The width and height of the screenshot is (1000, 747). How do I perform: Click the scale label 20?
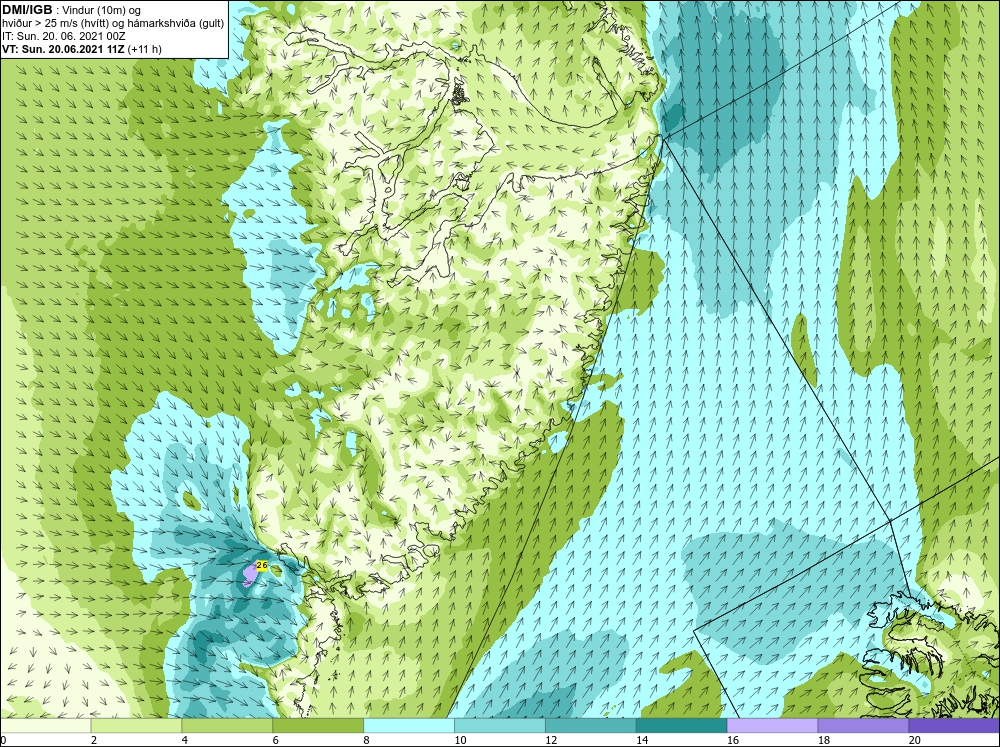coord(915,740)
